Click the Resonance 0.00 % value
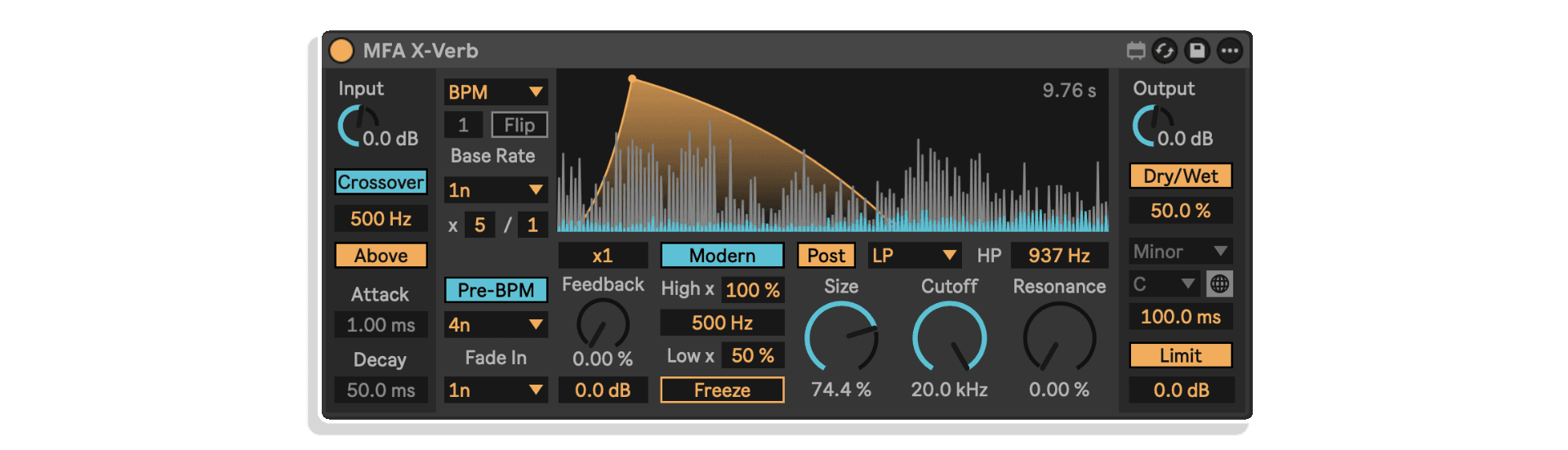Image resolution: width=1568 pixels, height=450 pixels. point(1059,390)
